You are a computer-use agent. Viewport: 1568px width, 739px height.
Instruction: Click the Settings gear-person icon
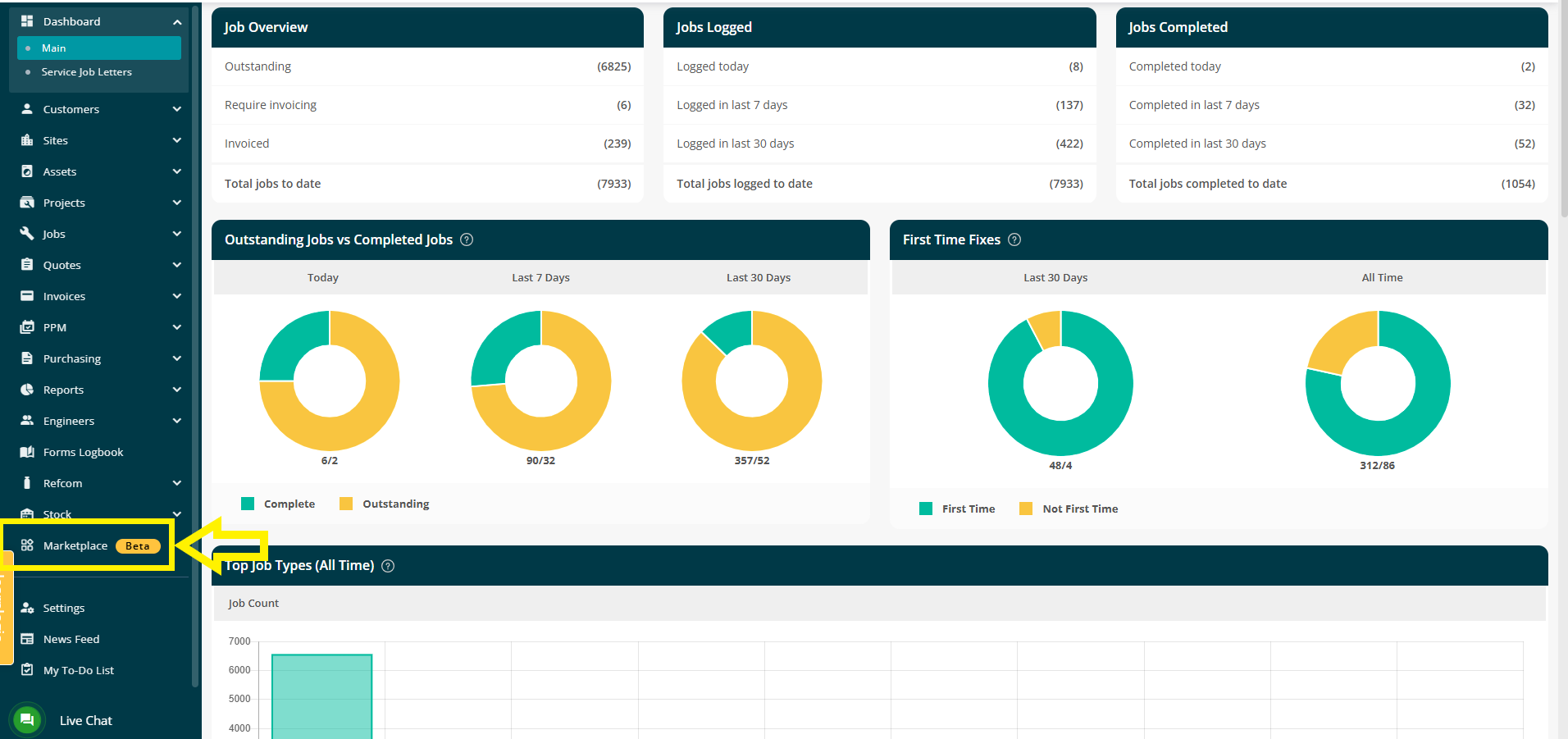coord(27,608)
